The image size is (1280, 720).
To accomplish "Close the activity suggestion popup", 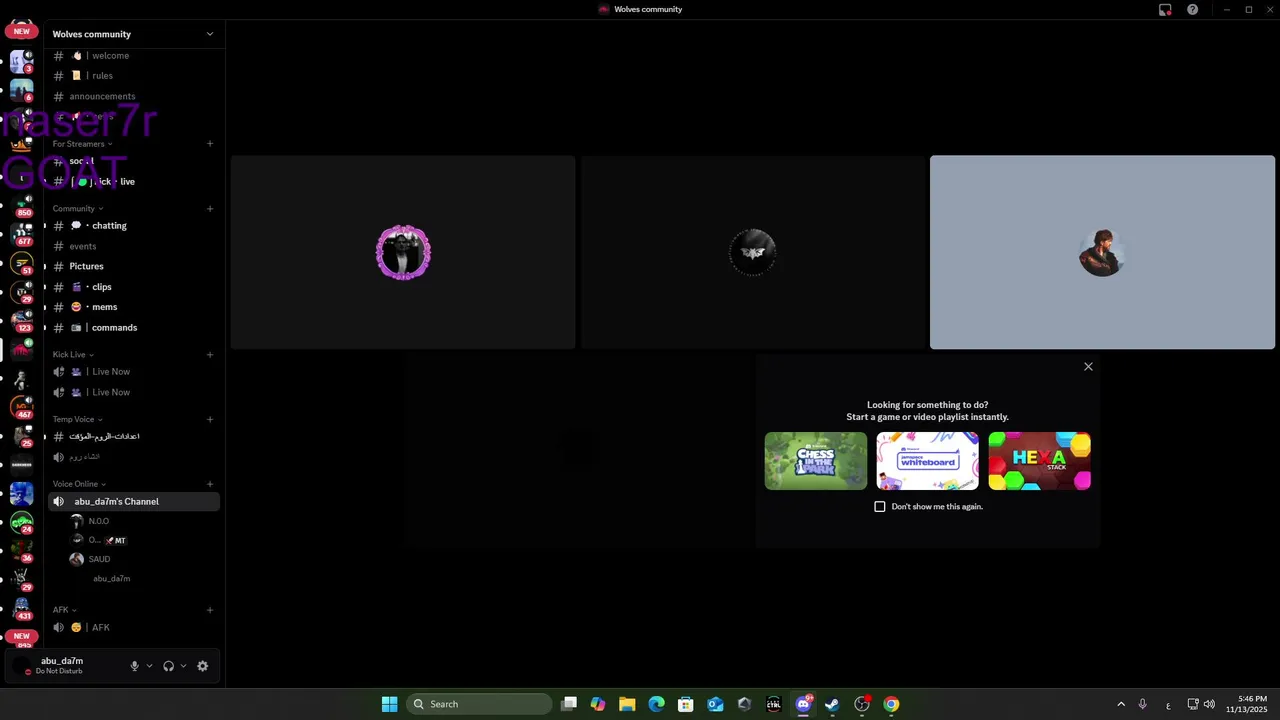I will pos(1088,367).
